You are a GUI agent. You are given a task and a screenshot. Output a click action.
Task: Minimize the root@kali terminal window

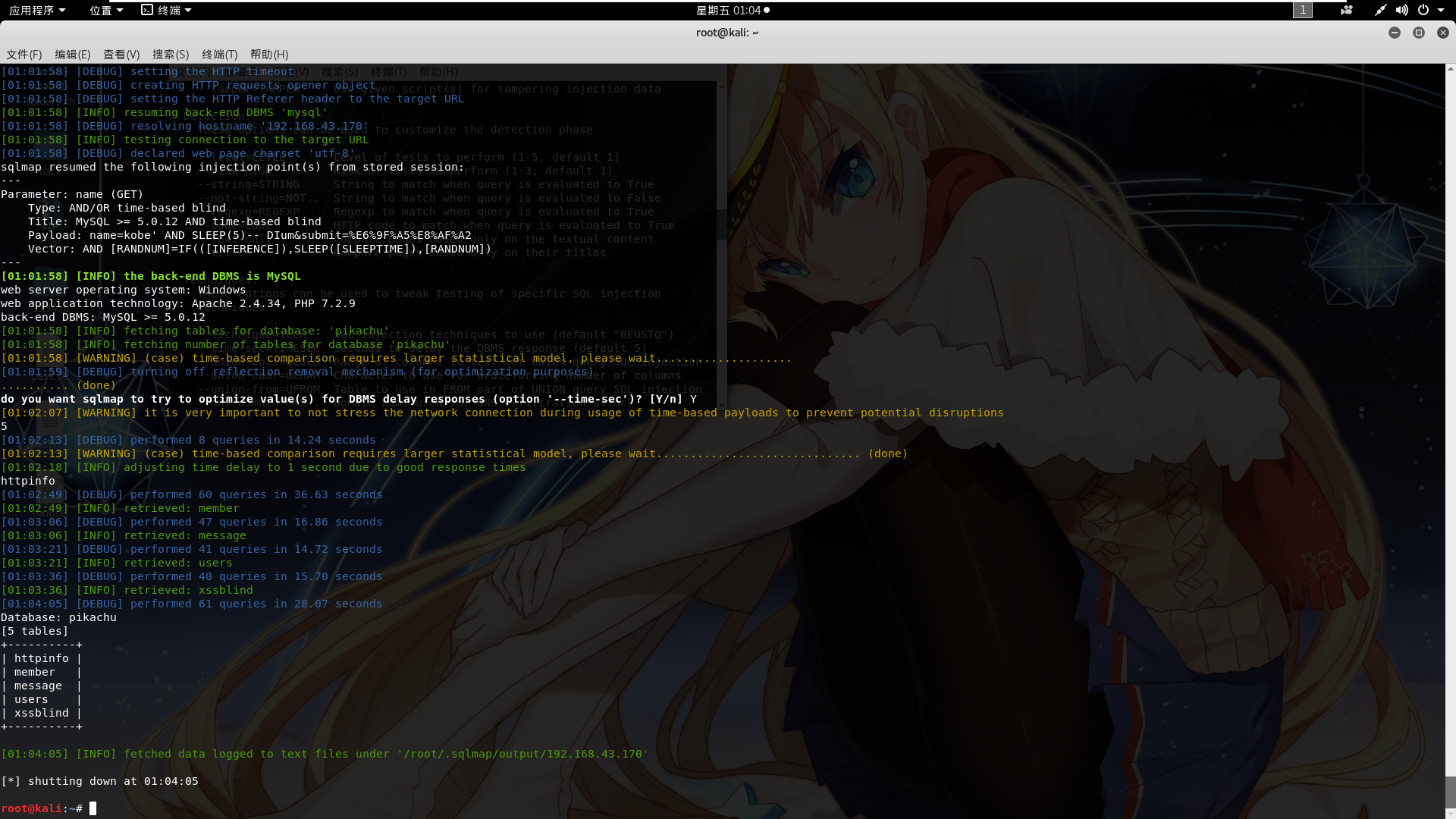[x=1394, y=33]
